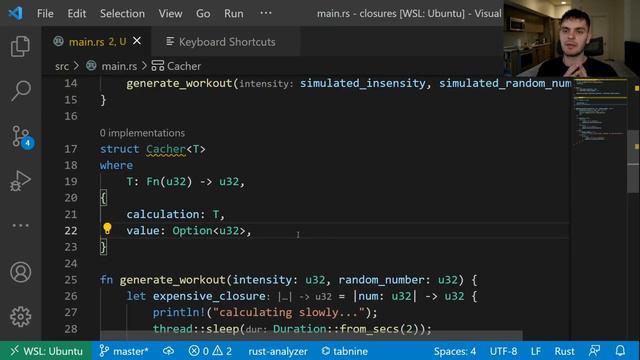Open the Accounts menu icon
This screenshot has height=360, width=640.
click(x=20, y=272)
